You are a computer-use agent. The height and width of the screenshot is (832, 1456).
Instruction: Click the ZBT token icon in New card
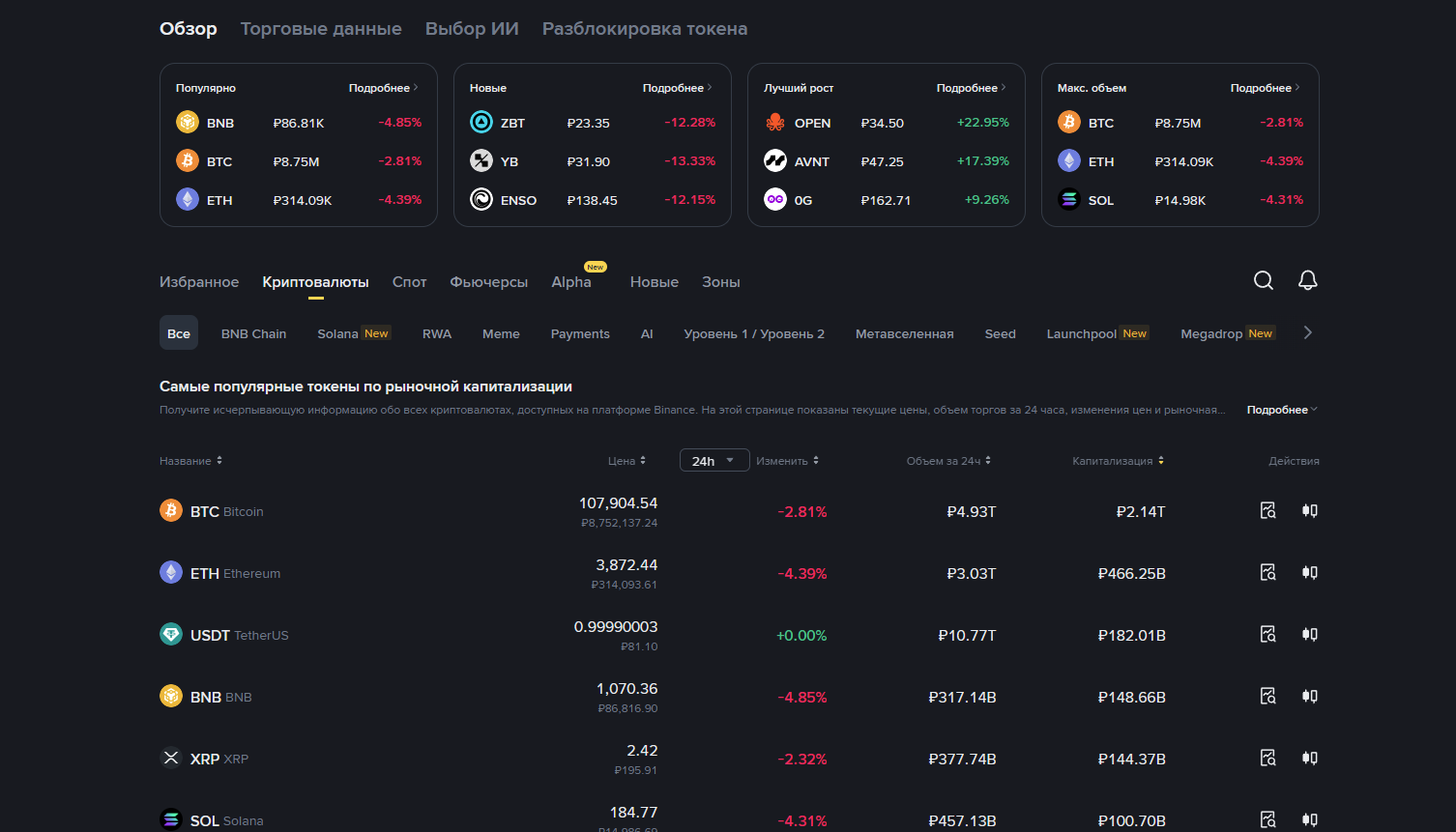pos(480,123)
